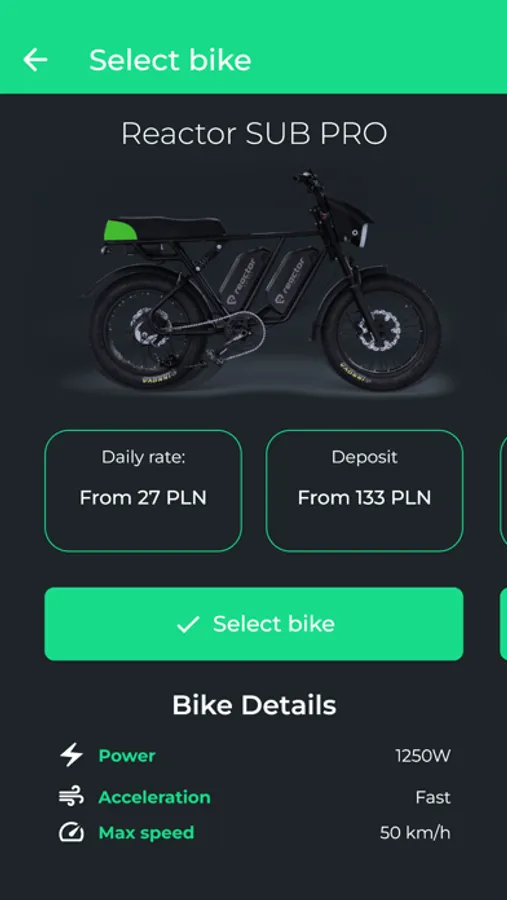Click the Max speed label
This screenshot has width=507, height=900.
[x=146, y=833]
